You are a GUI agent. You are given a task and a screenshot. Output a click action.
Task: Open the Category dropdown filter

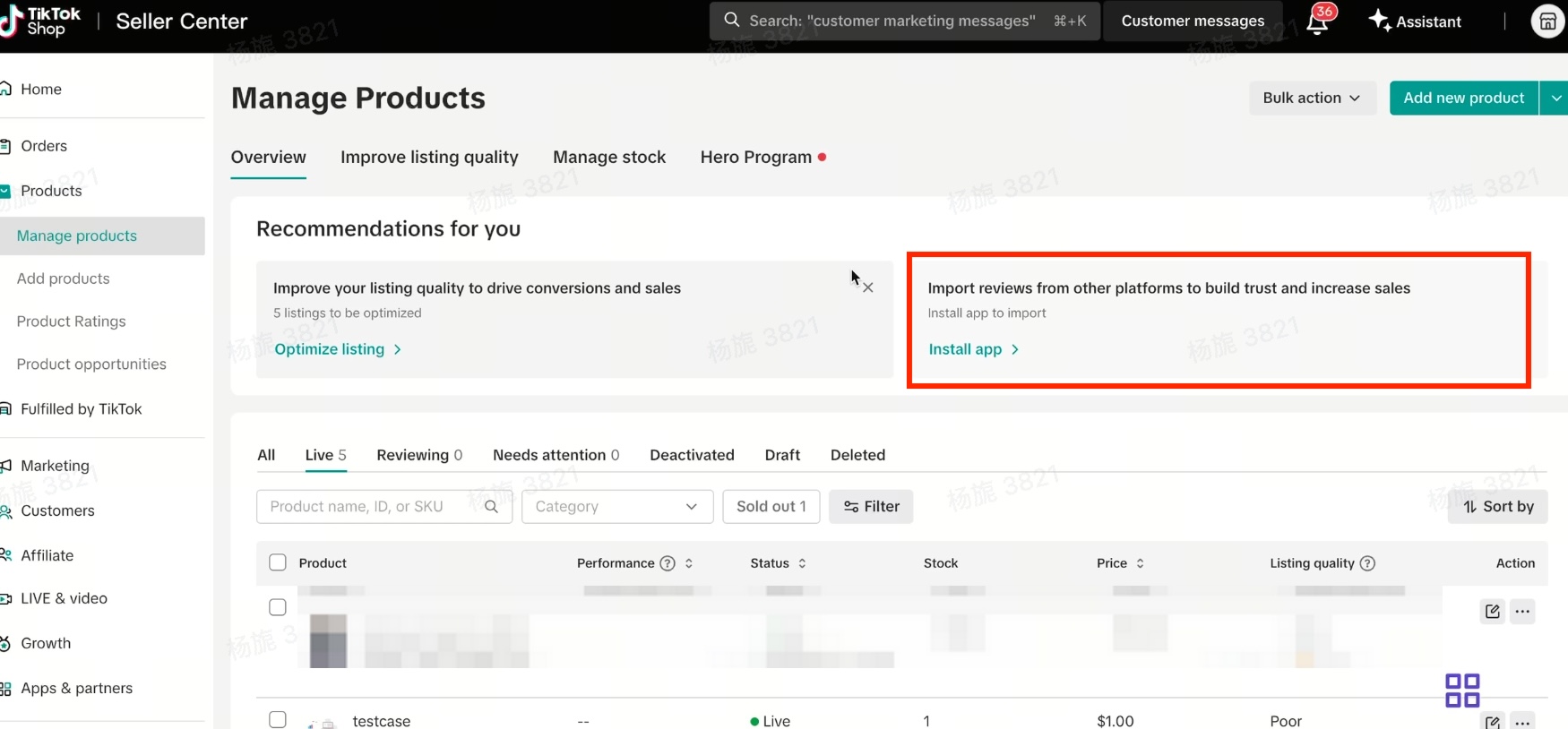616,507
